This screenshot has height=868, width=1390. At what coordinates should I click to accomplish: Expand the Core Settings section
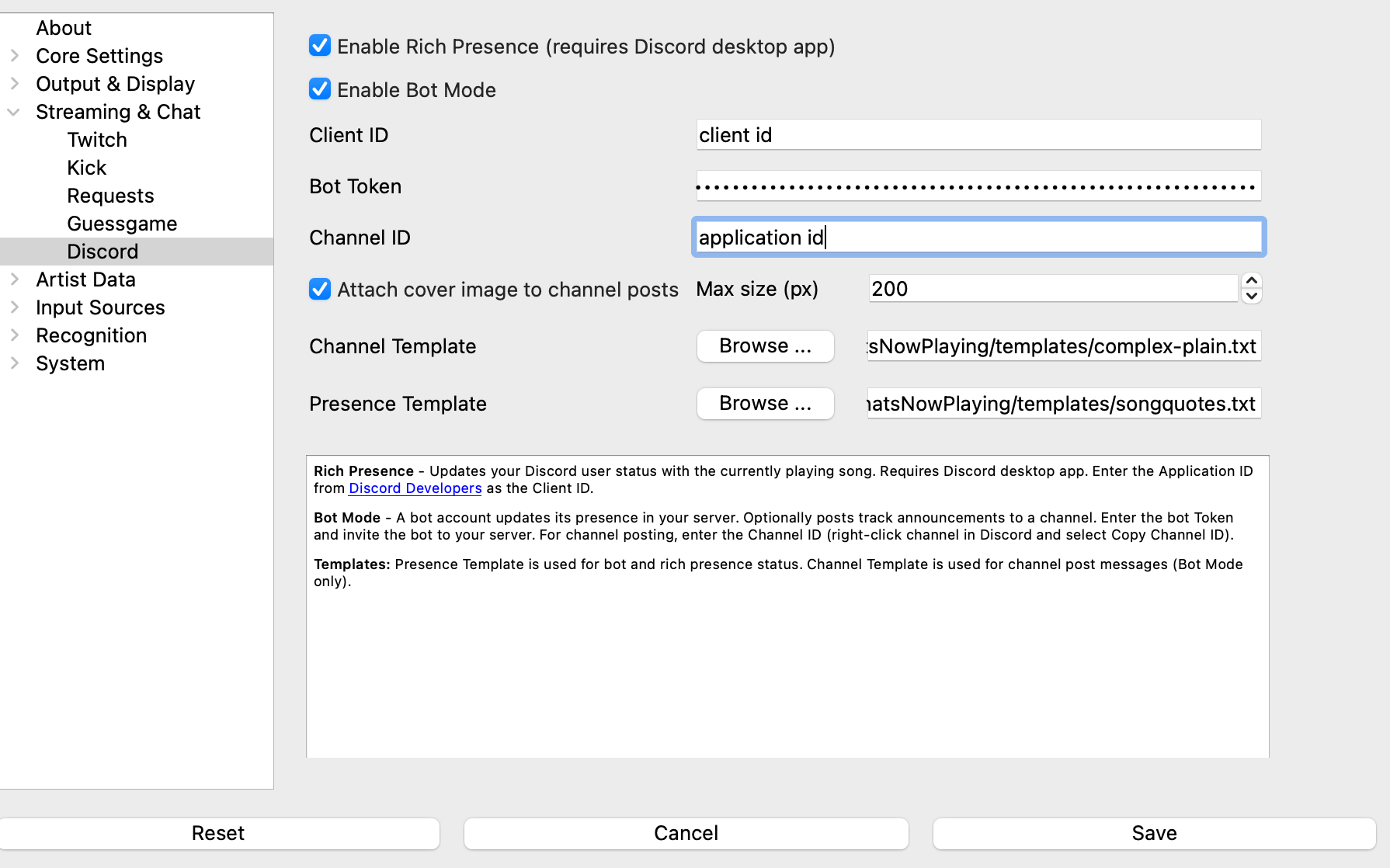tap(13, 56)
